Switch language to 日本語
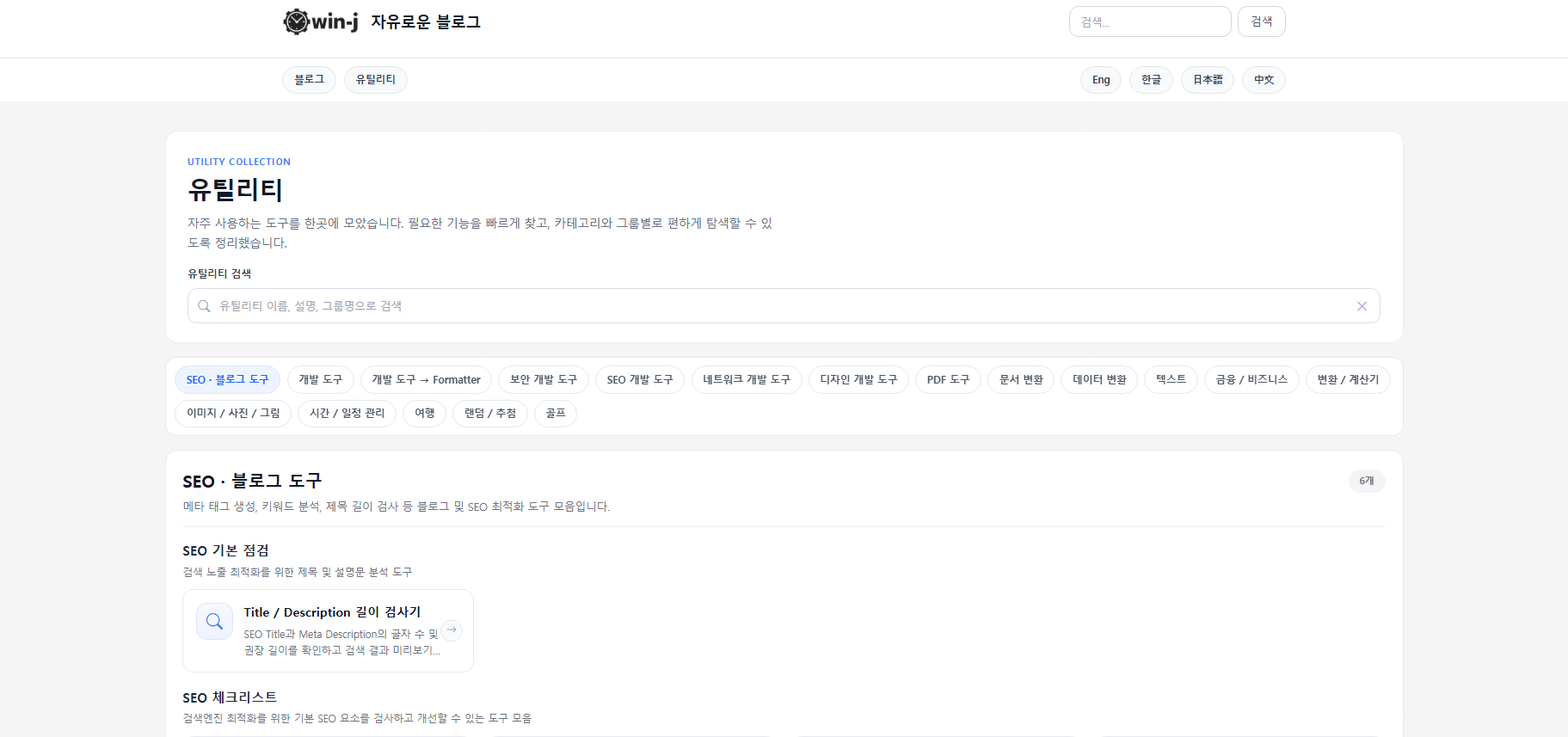Viewport: 1568px width, 737px height. coord(1208,80)
